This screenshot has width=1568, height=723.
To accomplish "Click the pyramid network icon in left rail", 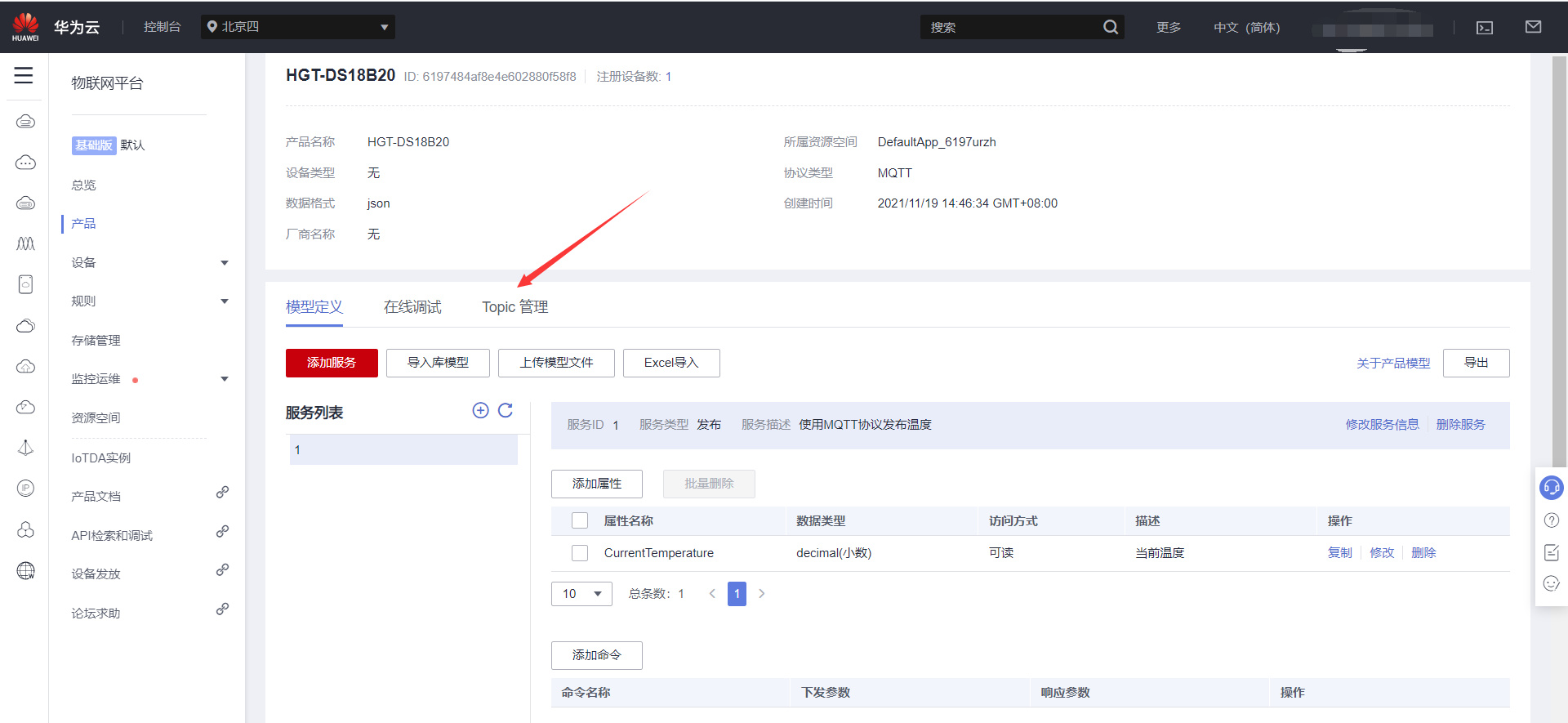I will click(25, 448).
